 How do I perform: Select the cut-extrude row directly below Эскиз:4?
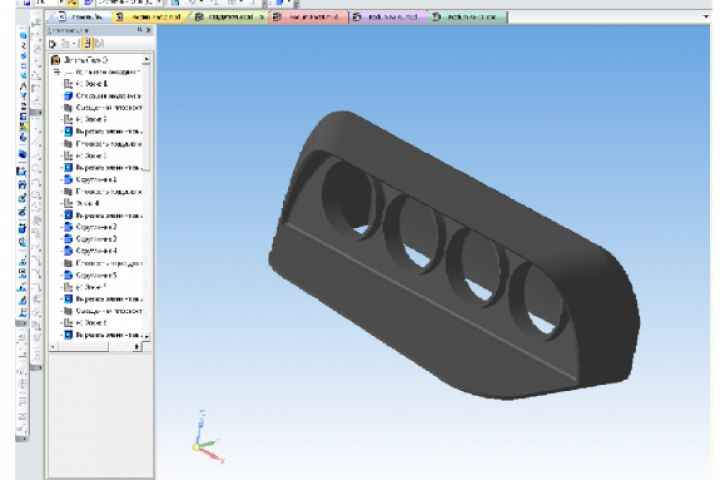(102, 215)
